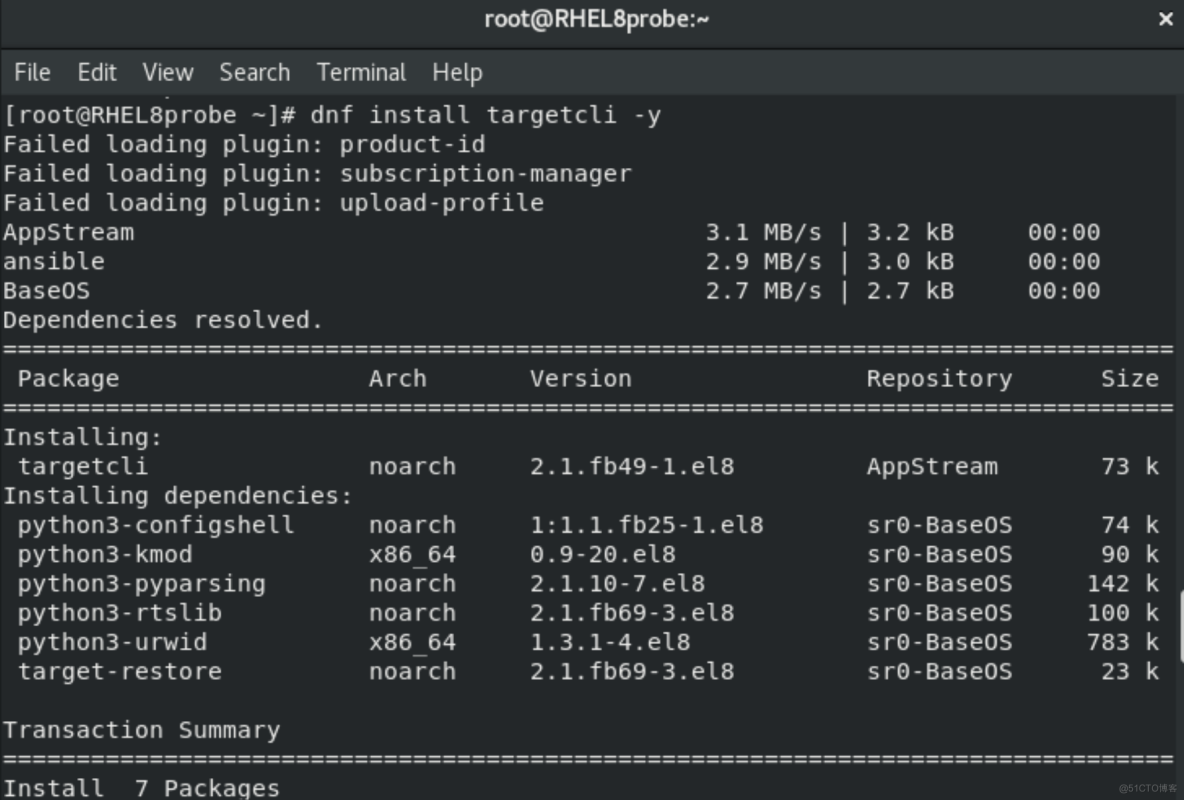Click version 0.9-20.el8
Viewport: 1184px width, 800px height.
coord(603,554)
